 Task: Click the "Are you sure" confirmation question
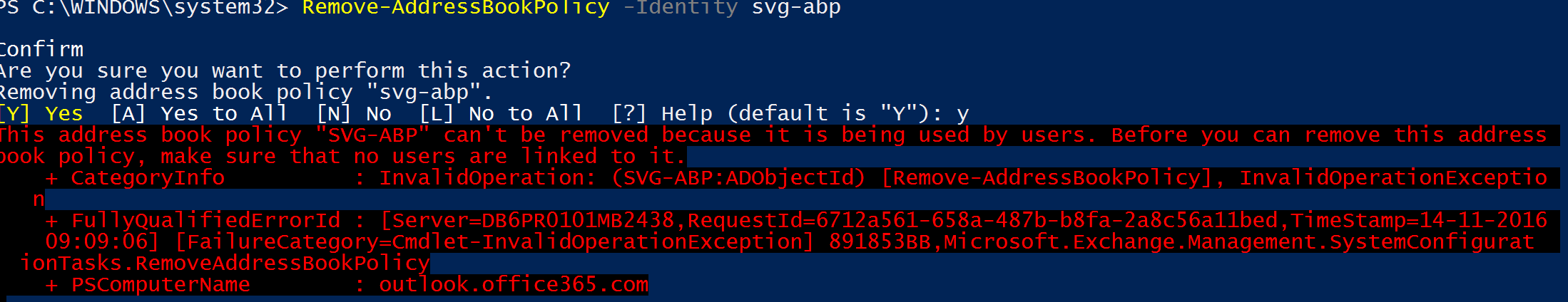click(285, 71)
